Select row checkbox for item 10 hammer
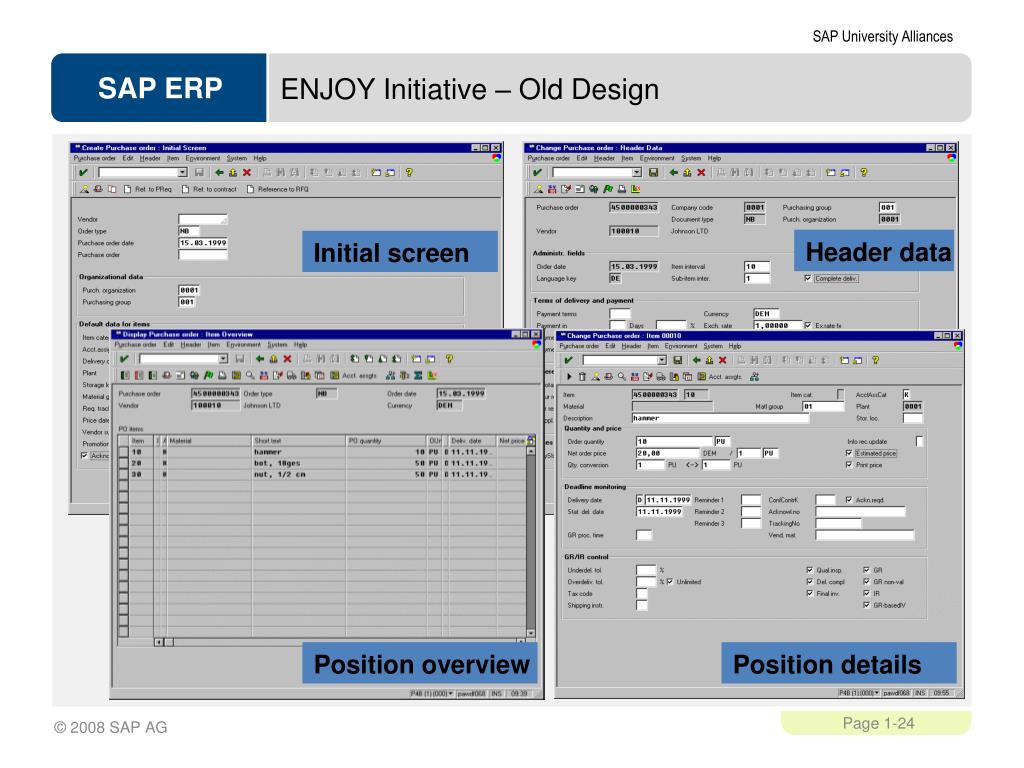 click(x=123, y=452)
